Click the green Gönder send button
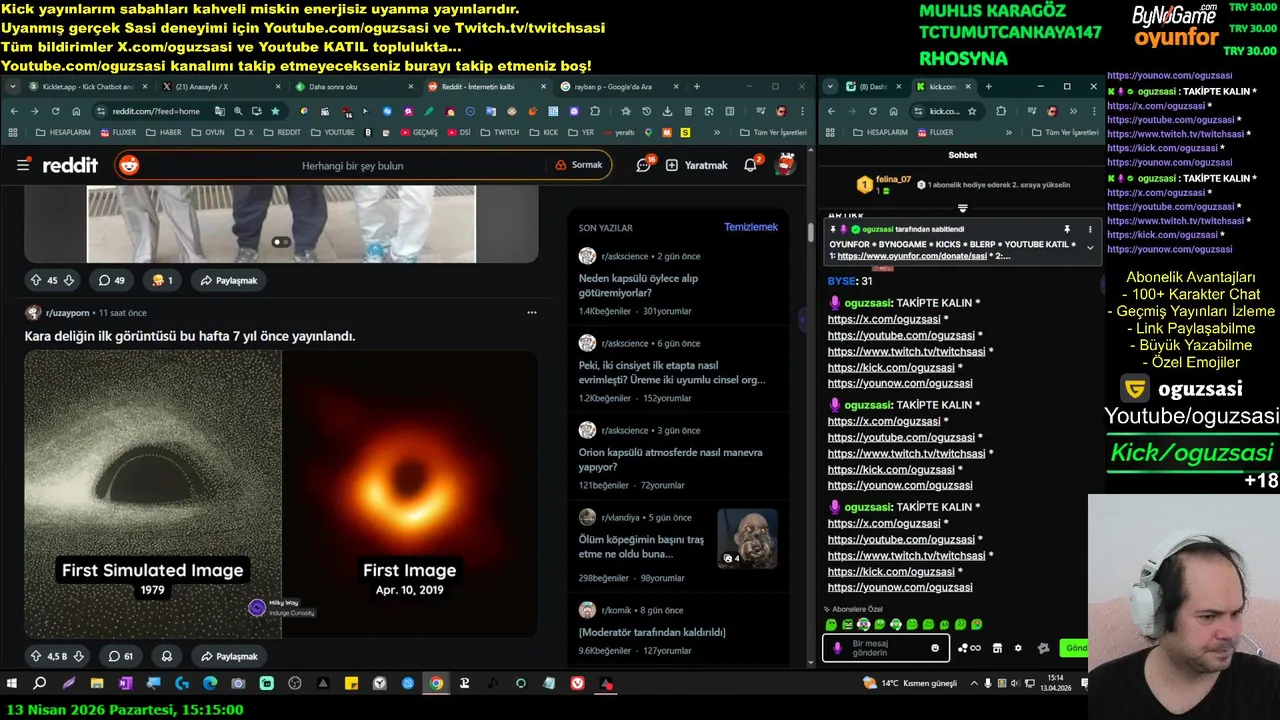The height and width of the screenshot is (720, 1280). click(x=1075, y=648)
